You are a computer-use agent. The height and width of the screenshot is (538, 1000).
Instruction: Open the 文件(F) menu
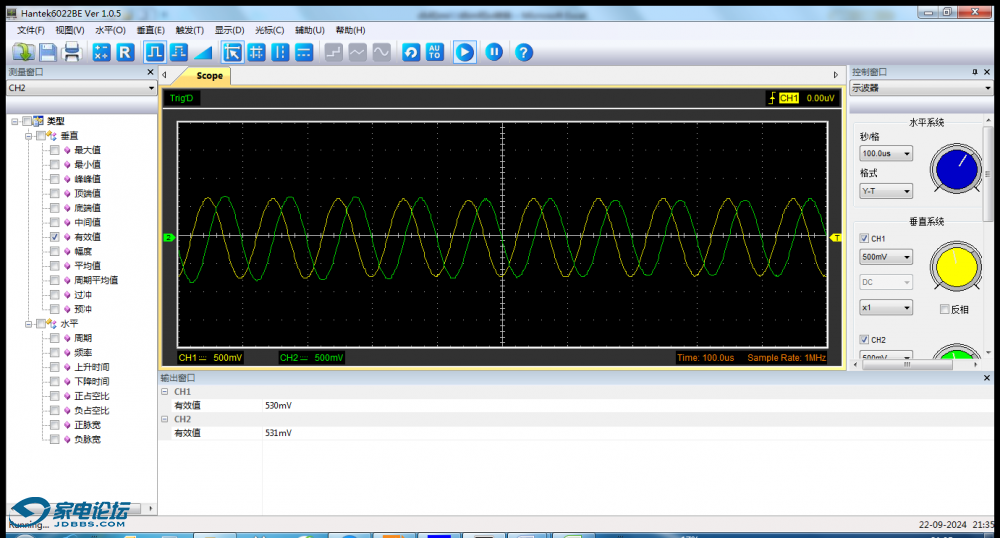(31, 30)
